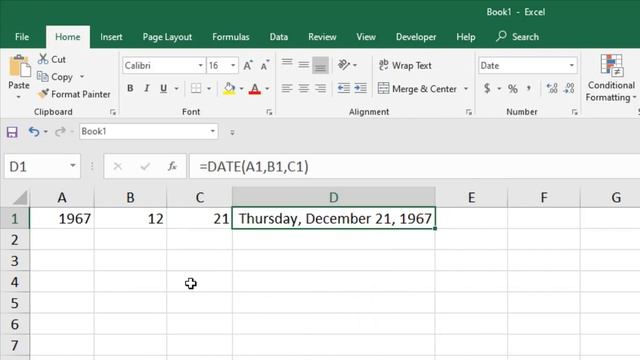Enable Wrap Text
Screen dimensions: 640x360
coord(405,65)
